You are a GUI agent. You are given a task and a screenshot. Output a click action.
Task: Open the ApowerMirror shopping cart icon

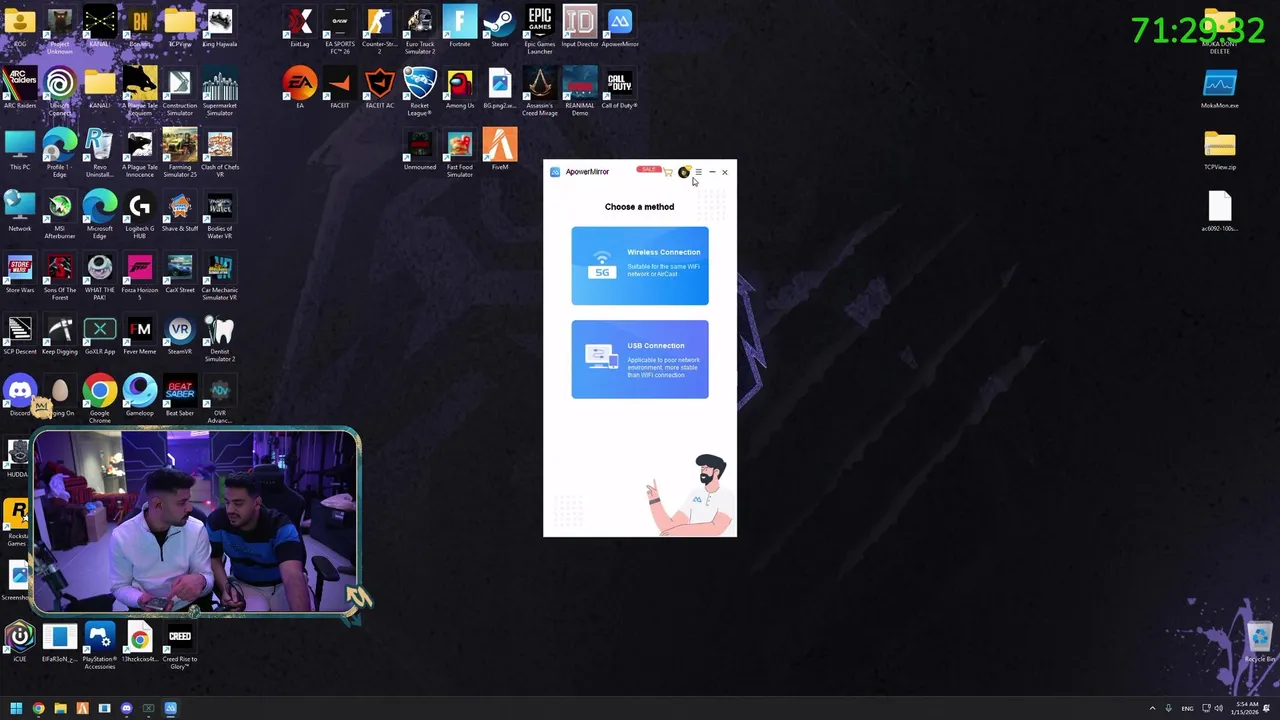click(x=668, y=172)
